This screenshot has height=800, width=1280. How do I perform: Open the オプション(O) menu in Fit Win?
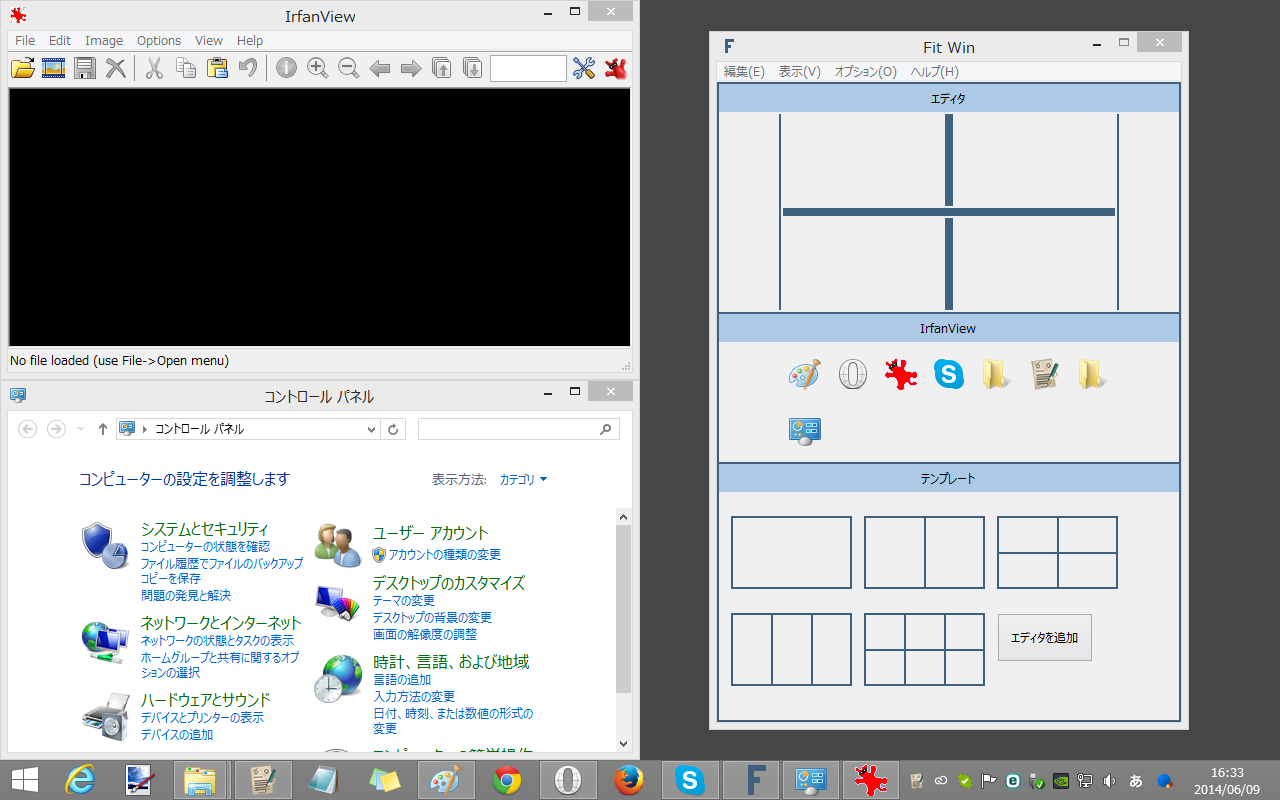click(x=866, y=72)
